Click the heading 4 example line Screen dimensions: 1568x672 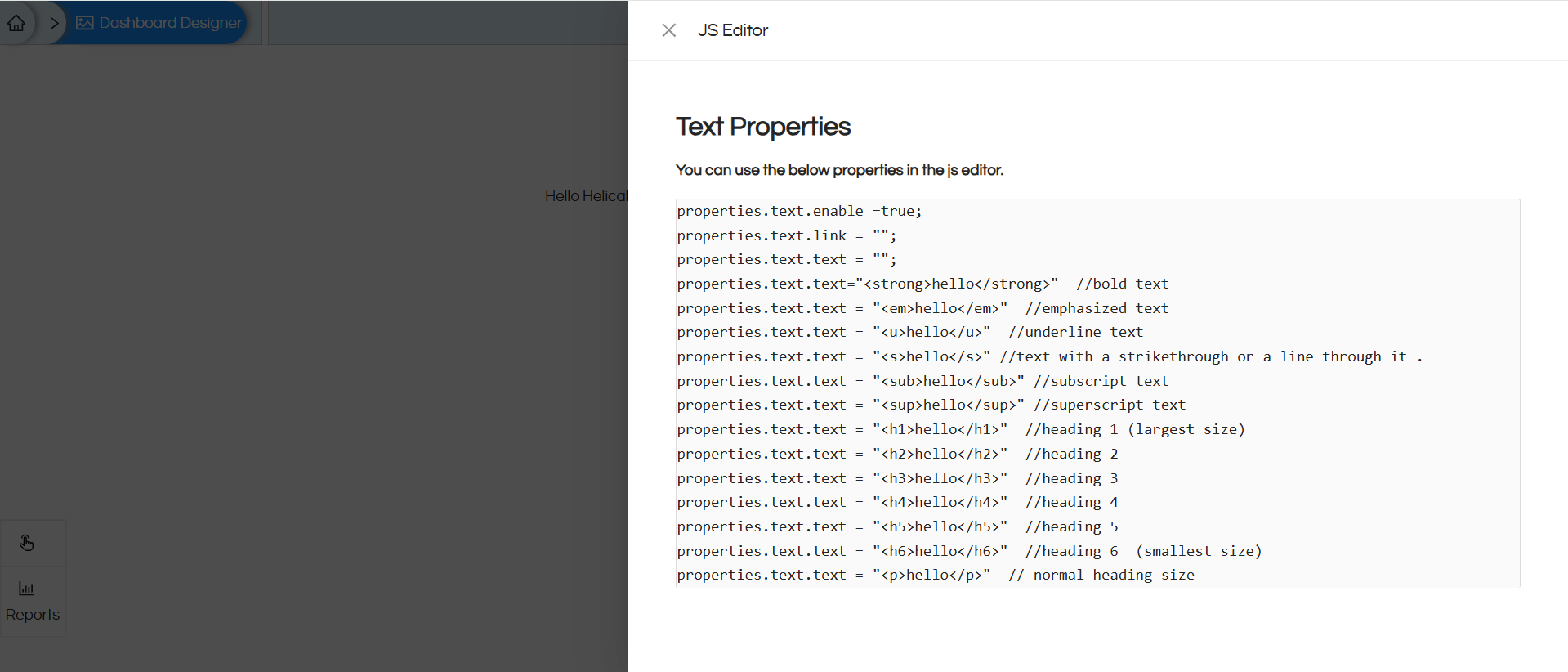point(897,502)
